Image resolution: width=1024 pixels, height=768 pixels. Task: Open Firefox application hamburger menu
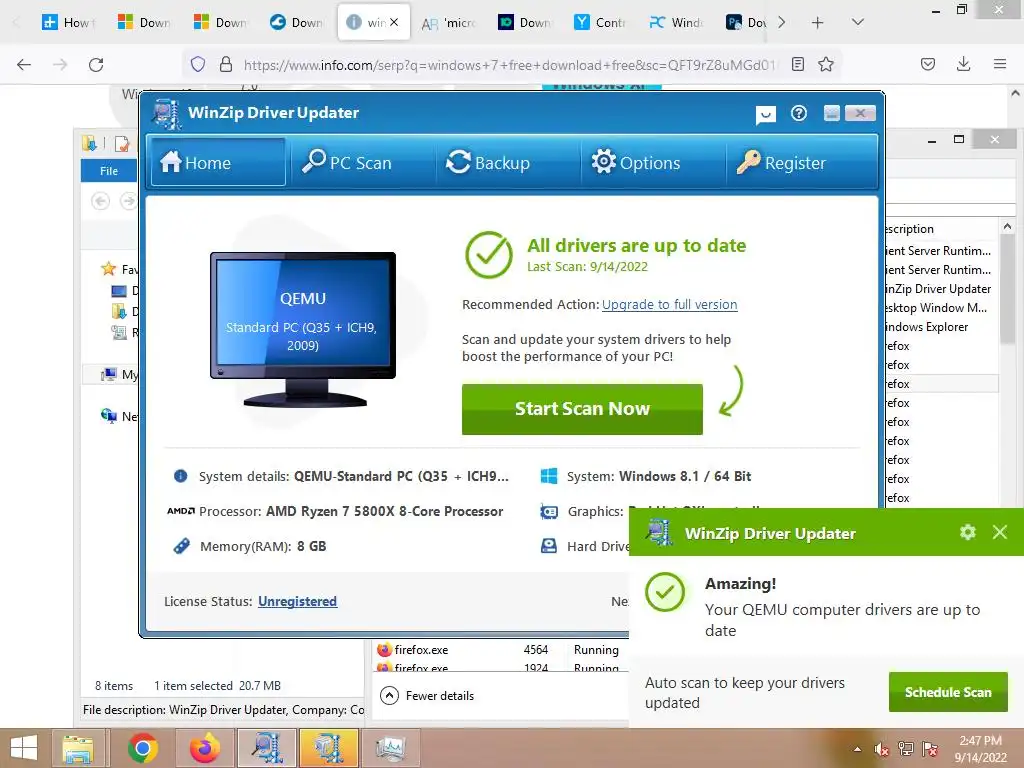pyautogui.click(x=1000, y=64)
